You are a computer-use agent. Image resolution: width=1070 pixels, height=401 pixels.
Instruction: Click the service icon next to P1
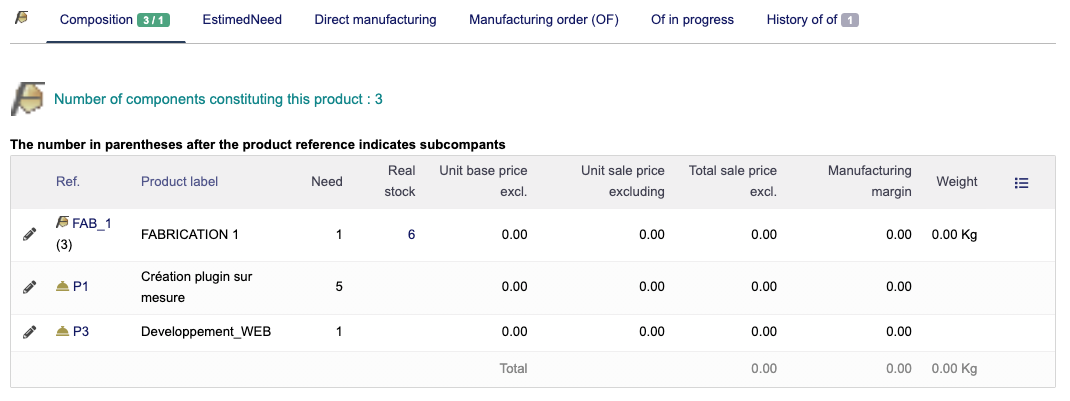[62, 287]
